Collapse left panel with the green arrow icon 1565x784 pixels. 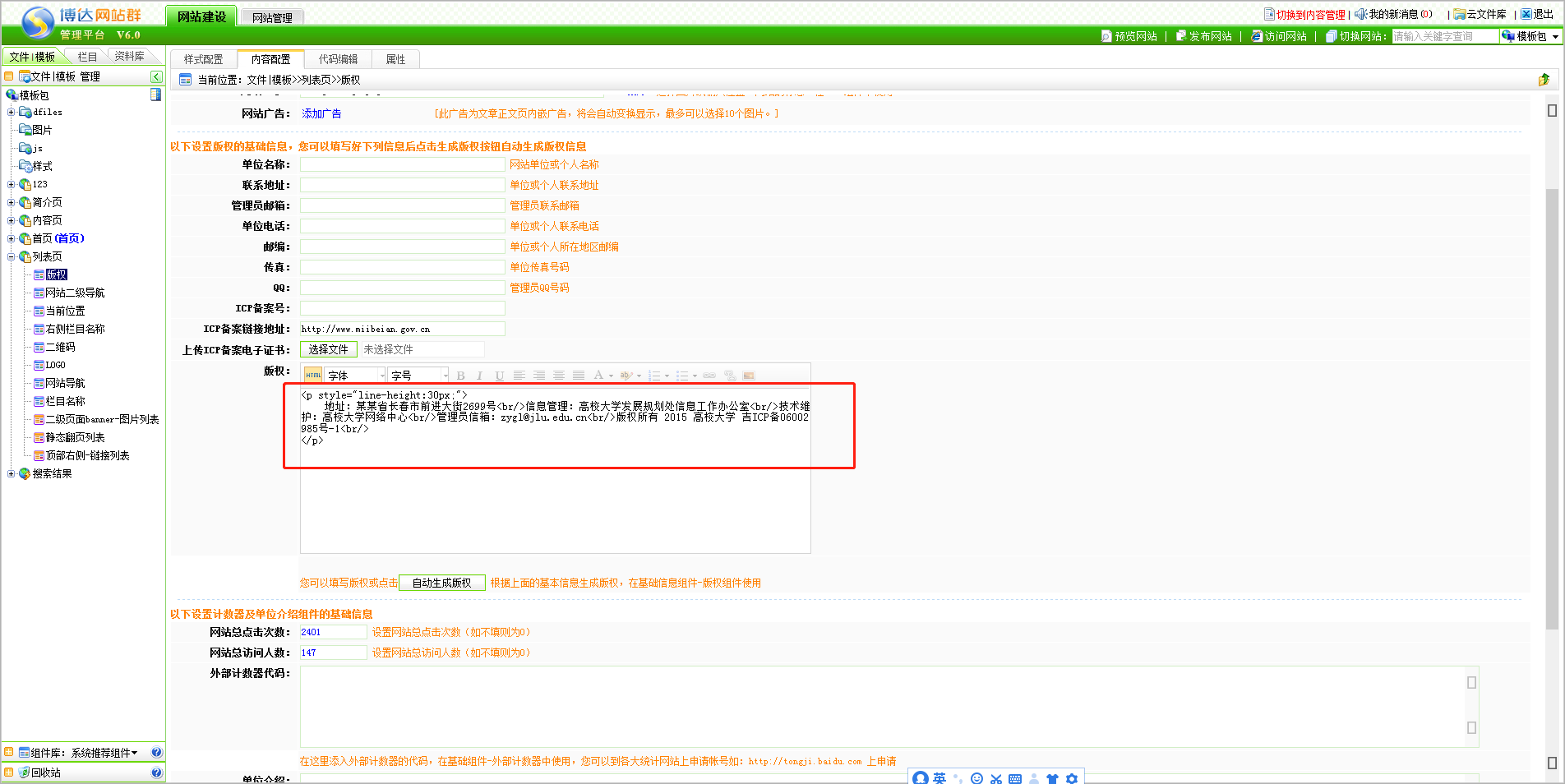click(x=156, y=76)
